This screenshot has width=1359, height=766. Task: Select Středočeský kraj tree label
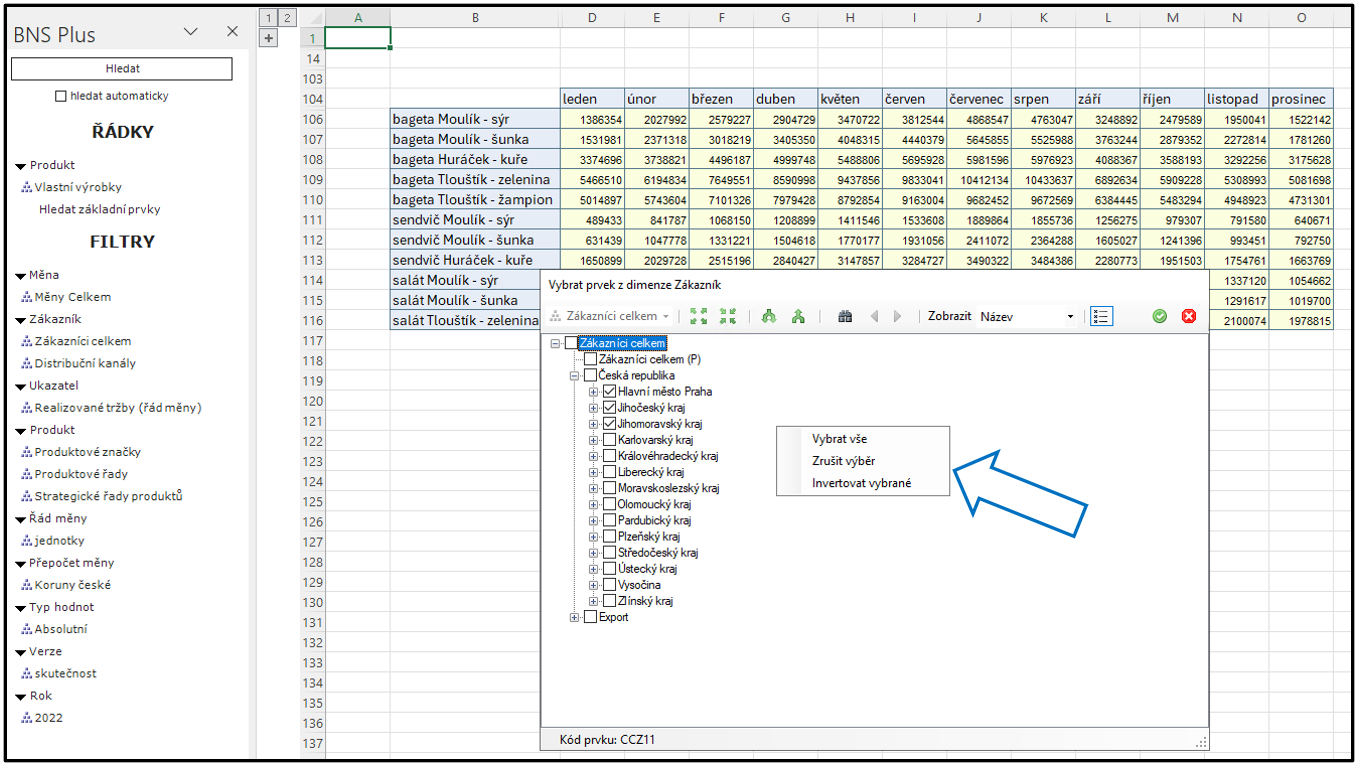coord(658,553)
